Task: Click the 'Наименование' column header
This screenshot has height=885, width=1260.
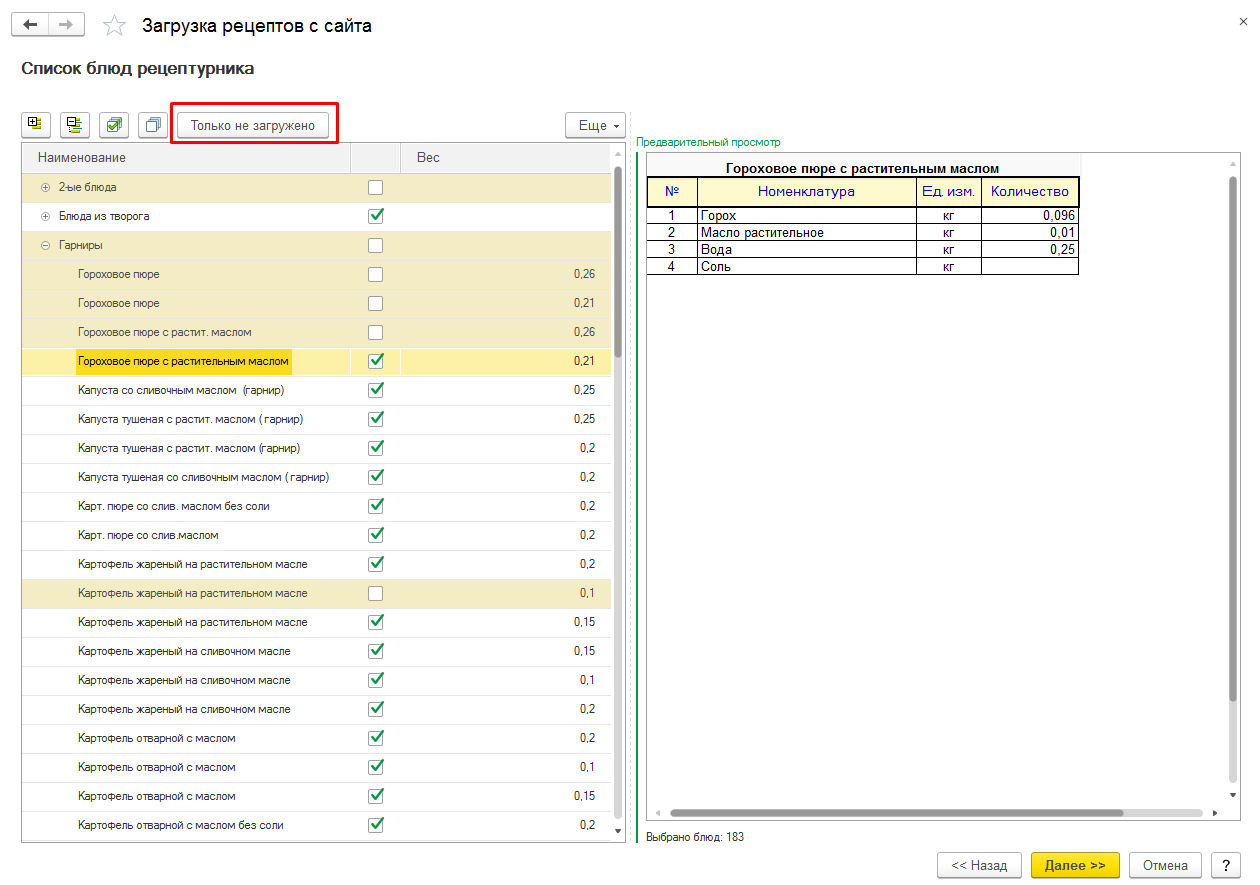Action: (186, 158)
